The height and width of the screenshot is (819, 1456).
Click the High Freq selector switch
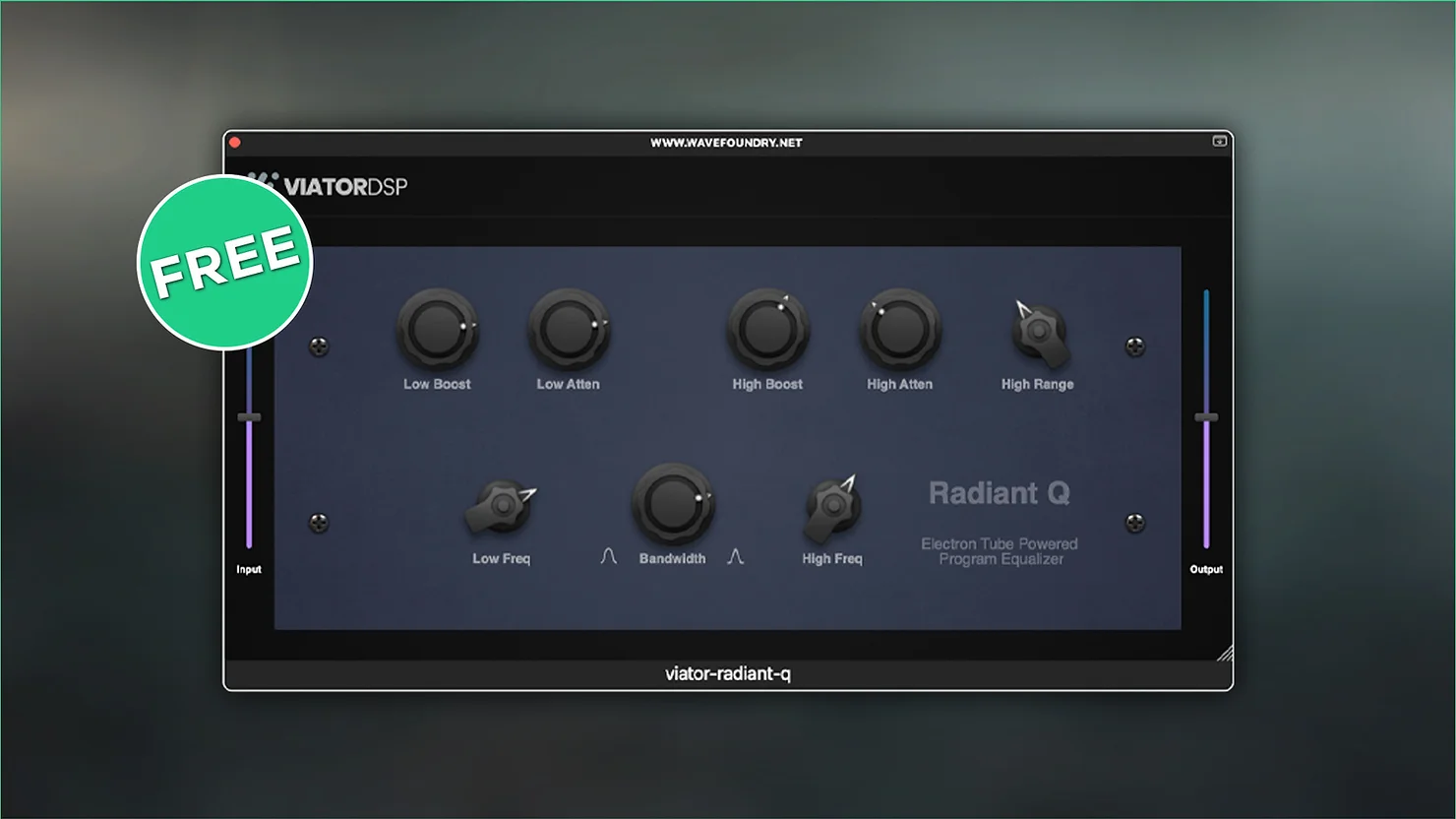tap(833, 507)
